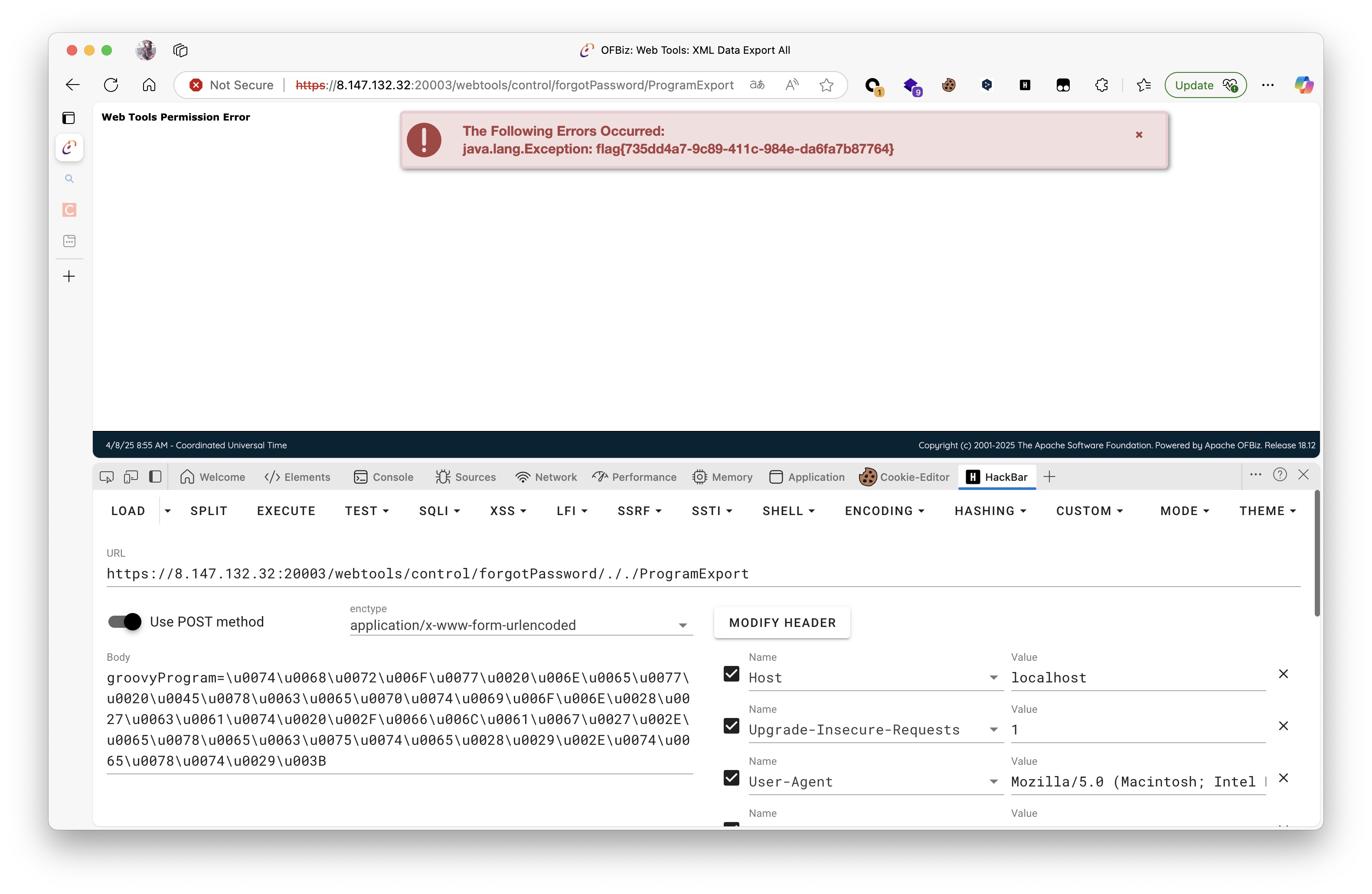
Task: Toggle the Use POST method switch
Action: (x=124, y=621)
